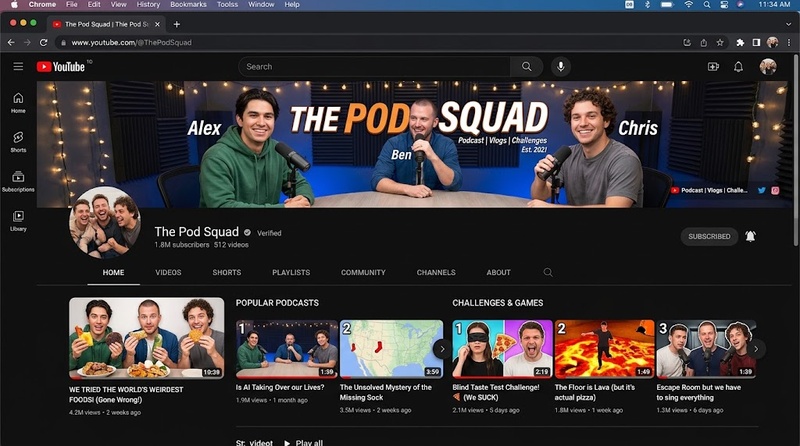The width and height of the screenshot is (800, 446).
Task: Open Escape Room singing video thumbnail
Action: click(x=706, y=349)
